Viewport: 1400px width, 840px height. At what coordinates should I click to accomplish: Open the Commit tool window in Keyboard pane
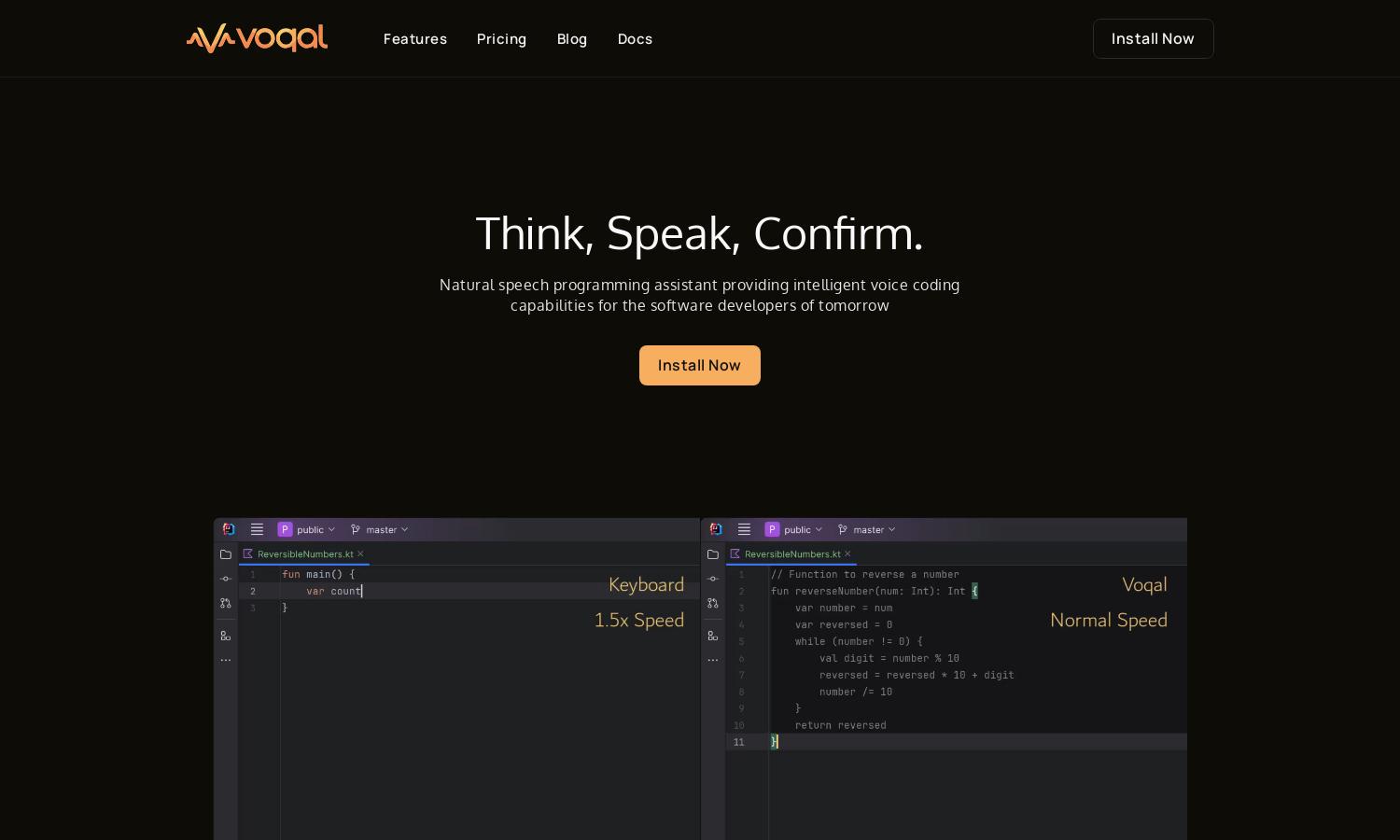(x=226, y=579)
